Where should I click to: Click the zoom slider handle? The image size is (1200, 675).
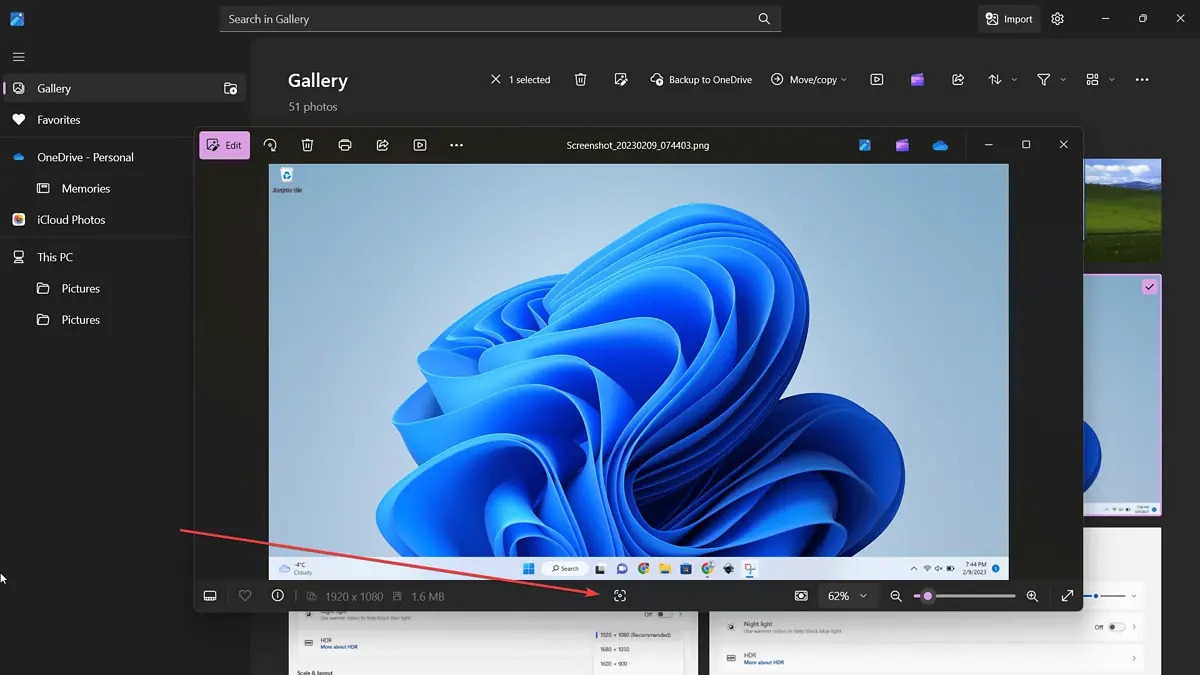tap(928, 596)
